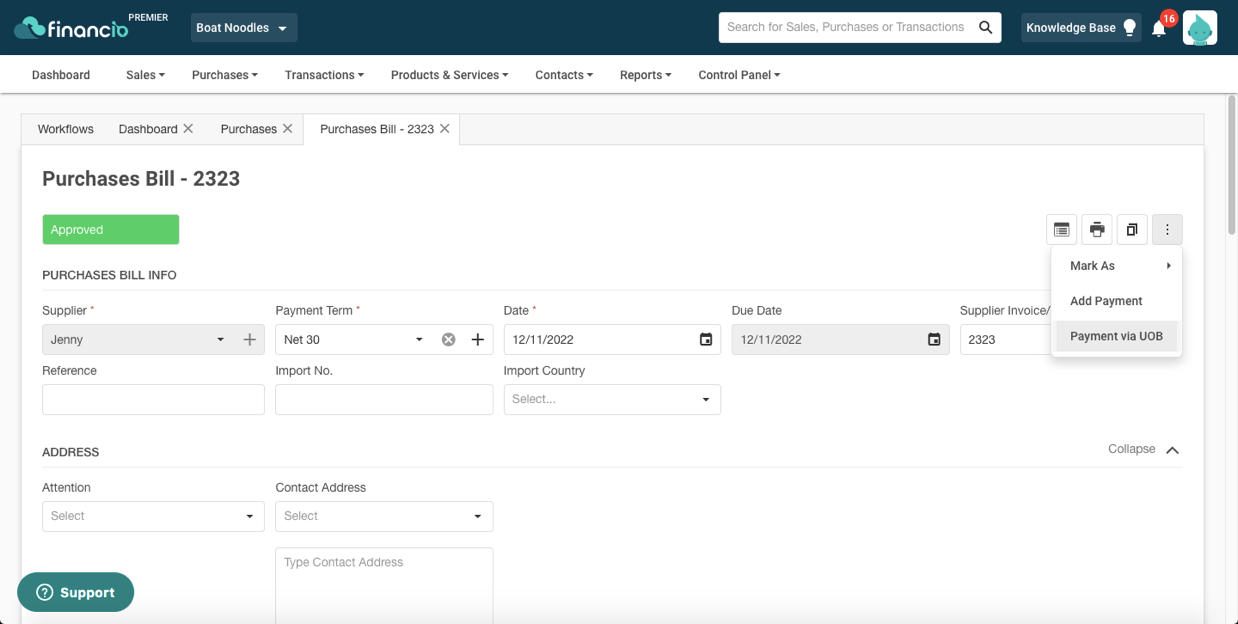The image size is (1238, 624).
Task: Click the journal list view icon
Action: pos(1062,230)
